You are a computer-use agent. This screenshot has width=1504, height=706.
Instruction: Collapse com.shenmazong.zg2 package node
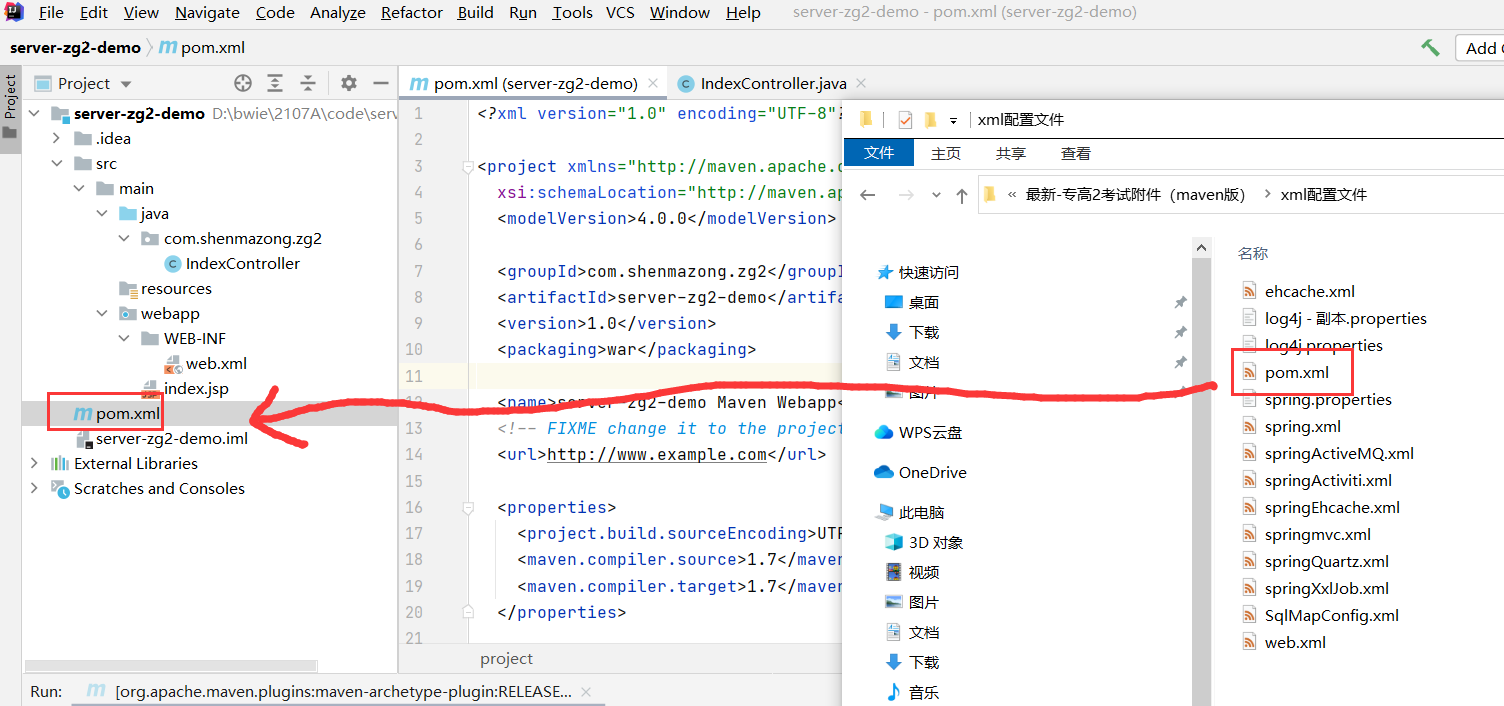(x=124, y=239)
